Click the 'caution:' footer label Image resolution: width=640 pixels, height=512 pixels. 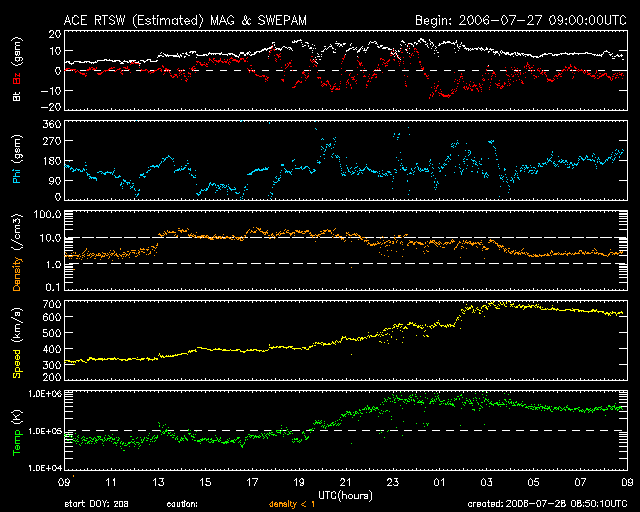point(182,504)
